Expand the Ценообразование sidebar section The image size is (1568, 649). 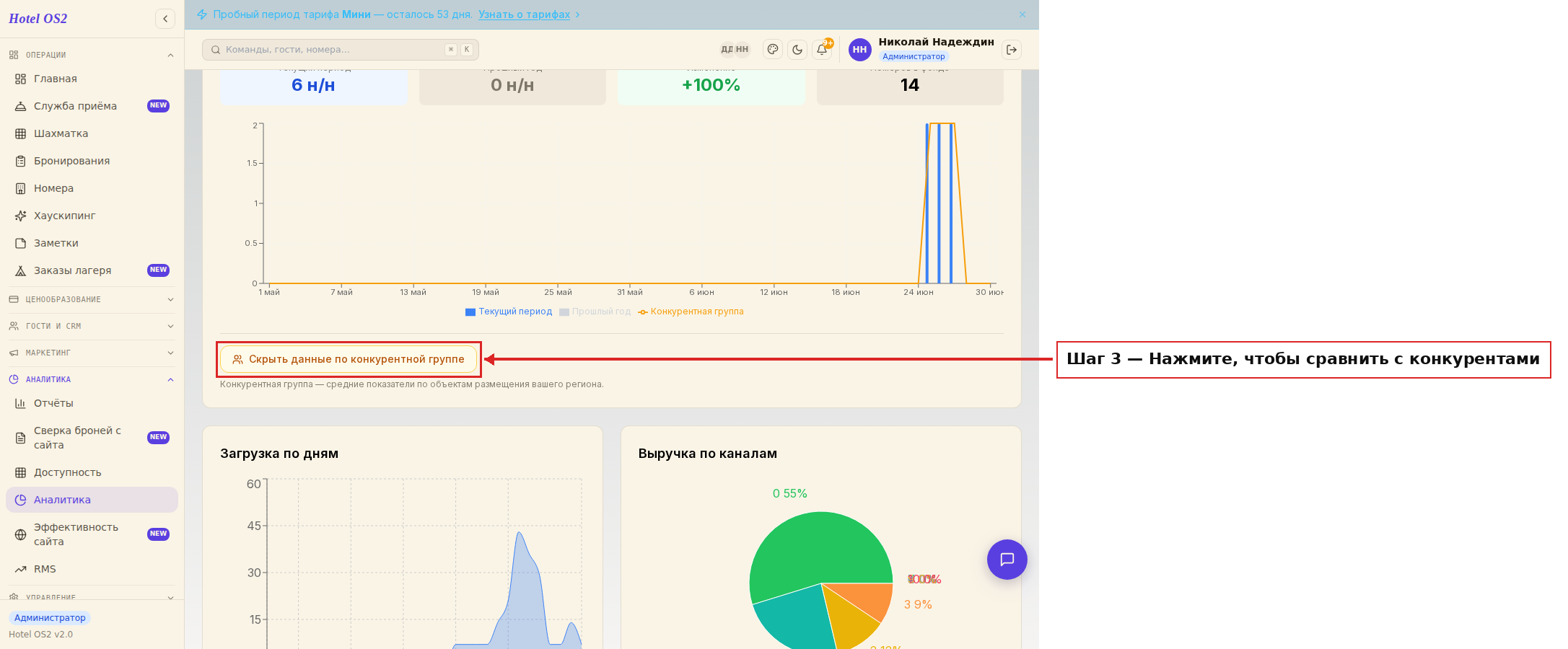[92, 299]
